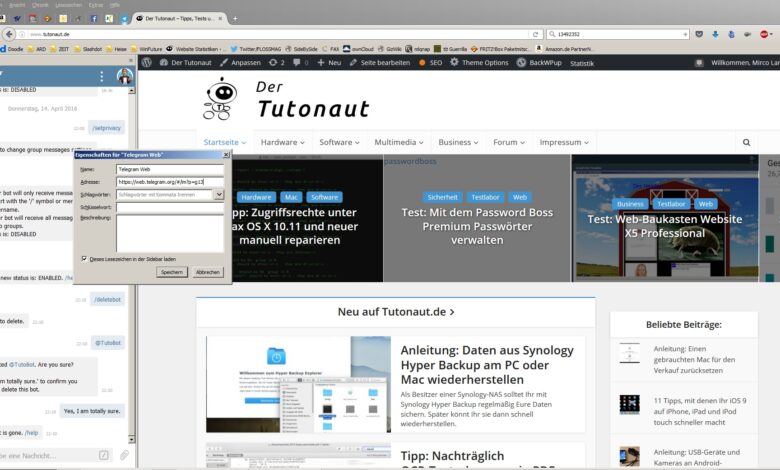Select Theme Options in the admin bar

tap(478, 62)
